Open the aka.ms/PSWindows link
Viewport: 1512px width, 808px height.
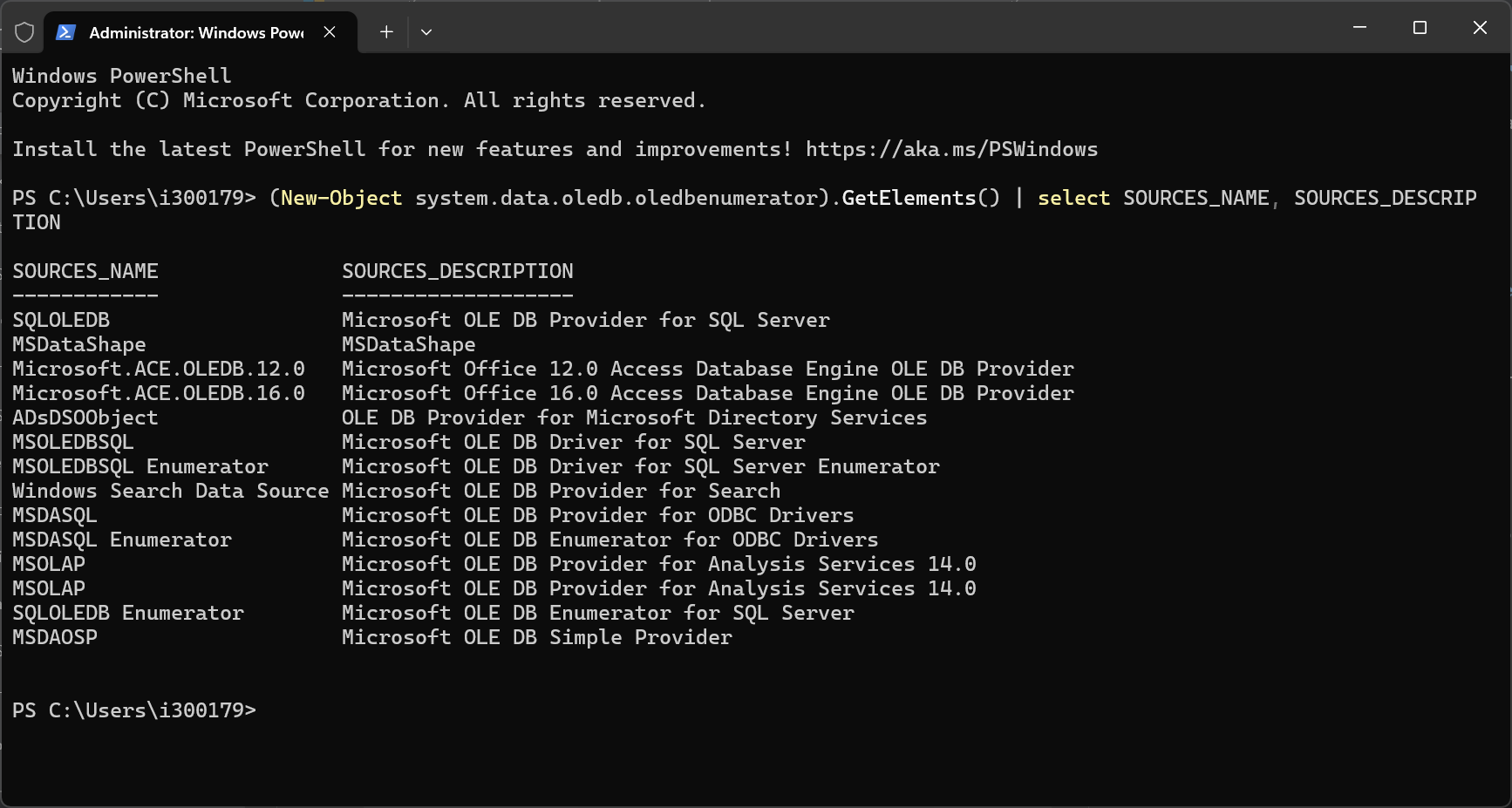coord(951,149)
